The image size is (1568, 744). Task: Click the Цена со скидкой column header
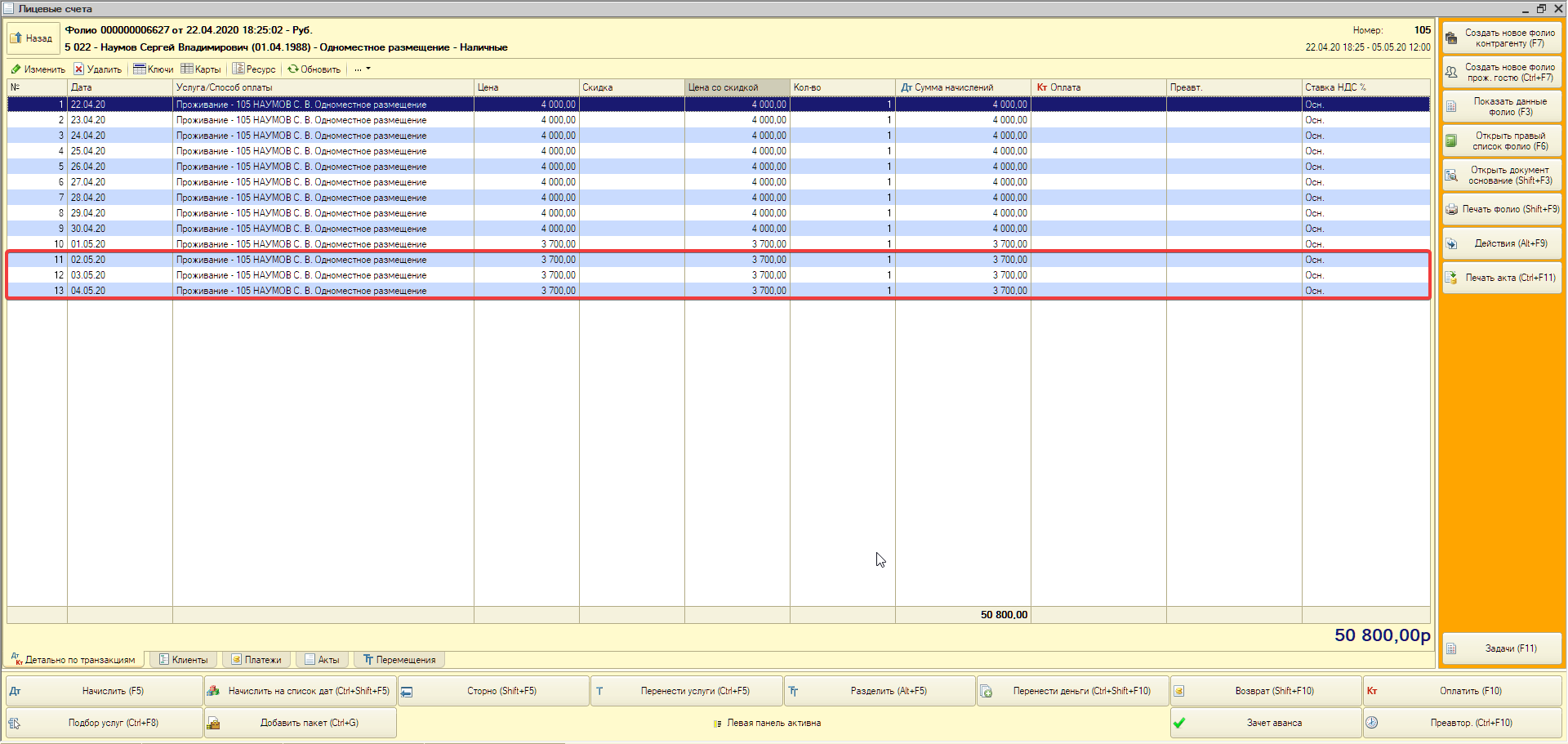point(737,87)
